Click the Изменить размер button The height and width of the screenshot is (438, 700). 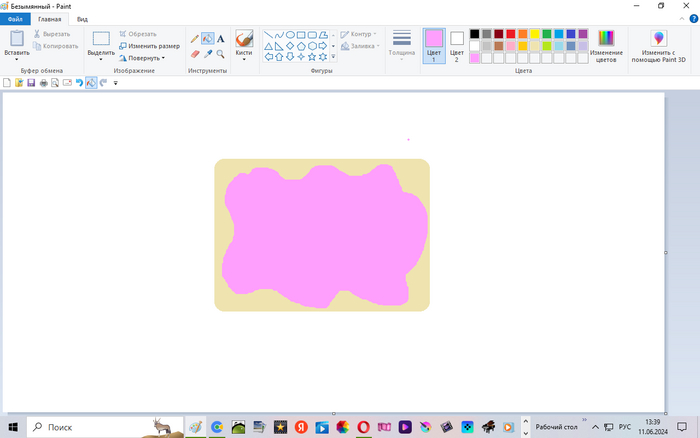149,46
